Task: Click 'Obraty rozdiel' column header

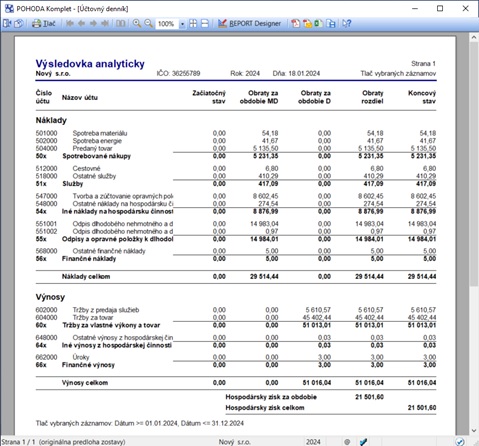Action: [x=372, y=97]
